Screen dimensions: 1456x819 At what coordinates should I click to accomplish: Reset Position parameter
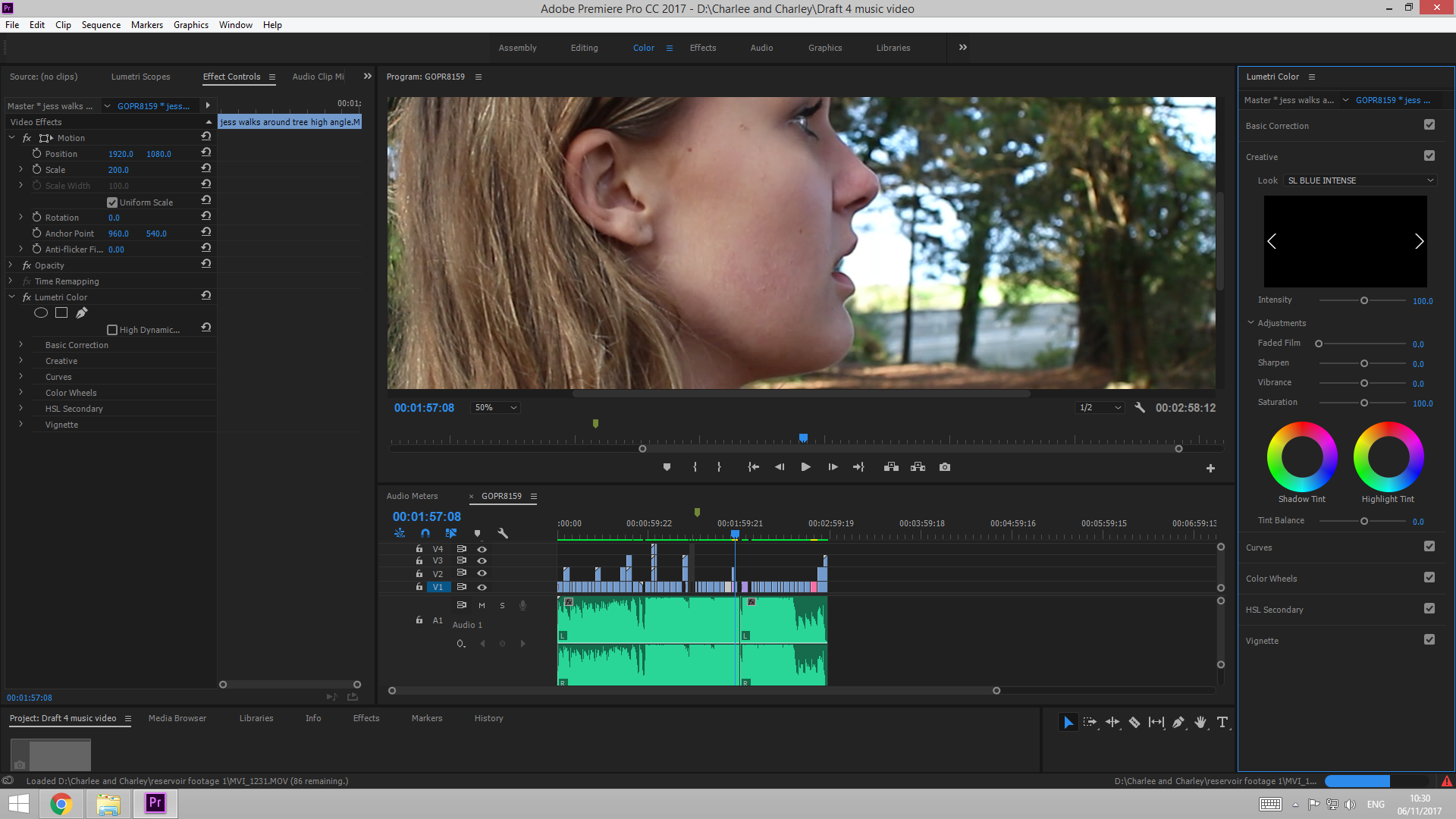(x=206, y=152)
